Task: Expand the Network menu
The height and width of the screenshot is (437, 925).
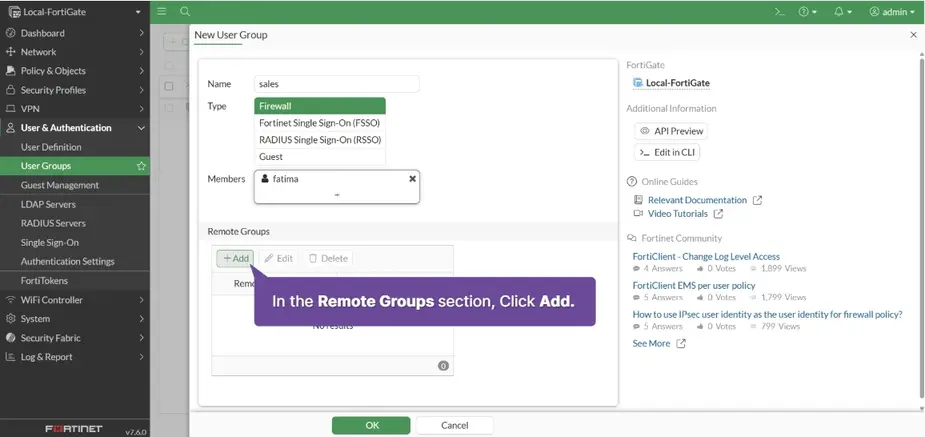Action: [x=75, y=52]
